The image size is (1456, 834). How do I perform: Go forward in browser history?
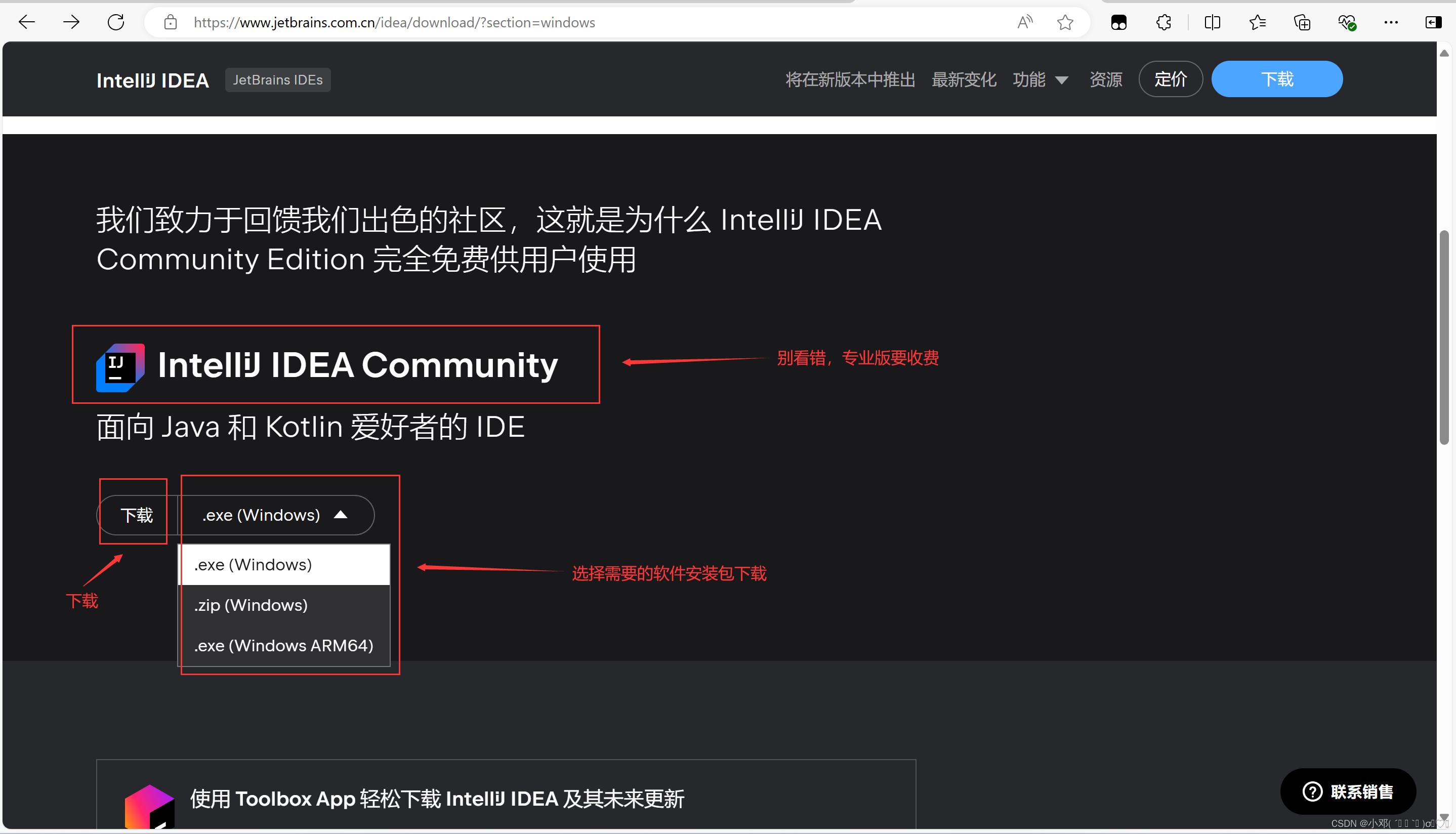pyautogui.click(x=71, y=22)
